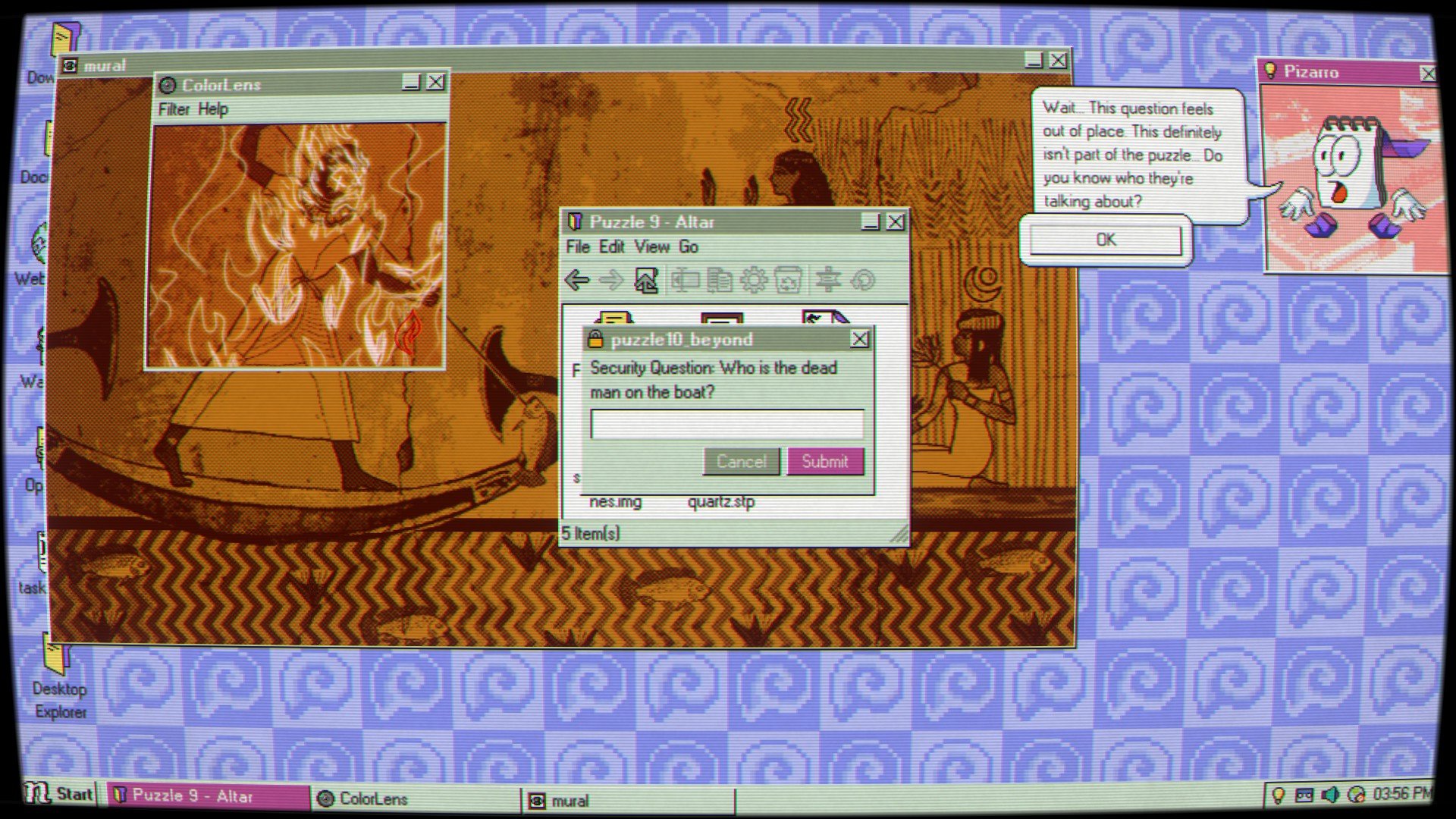This screenshot has height=819, width=1456.
Task: Open the Start menu
Action: point(58,794)
